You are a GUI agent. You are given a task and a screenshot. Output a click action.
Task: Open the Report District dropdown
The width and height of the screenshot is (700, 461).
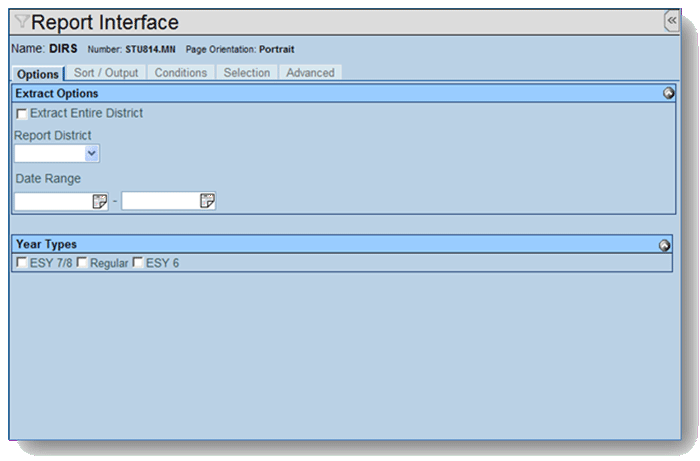click(x=92, y=153)
